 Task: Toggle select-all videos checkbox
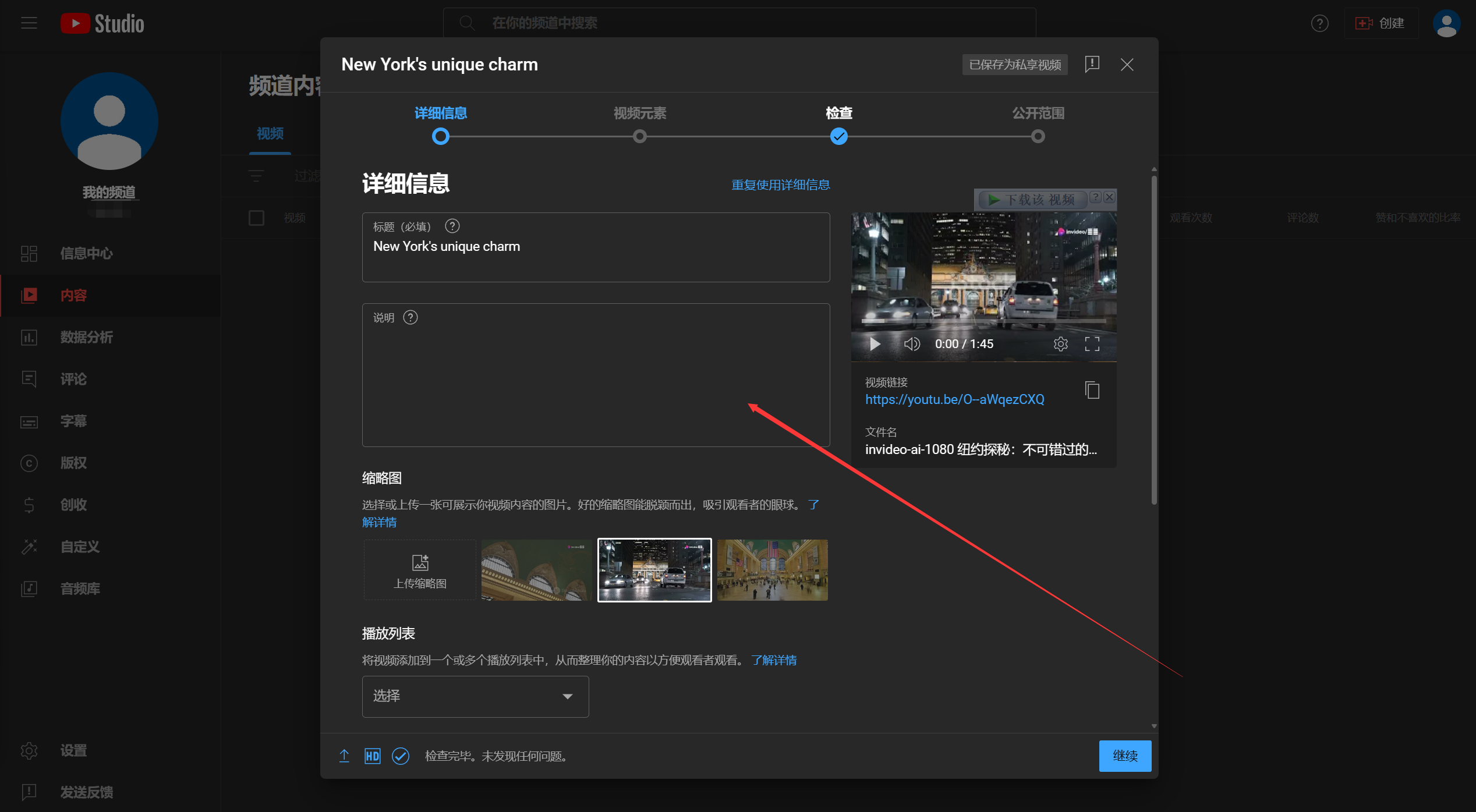tap(256, 218)
